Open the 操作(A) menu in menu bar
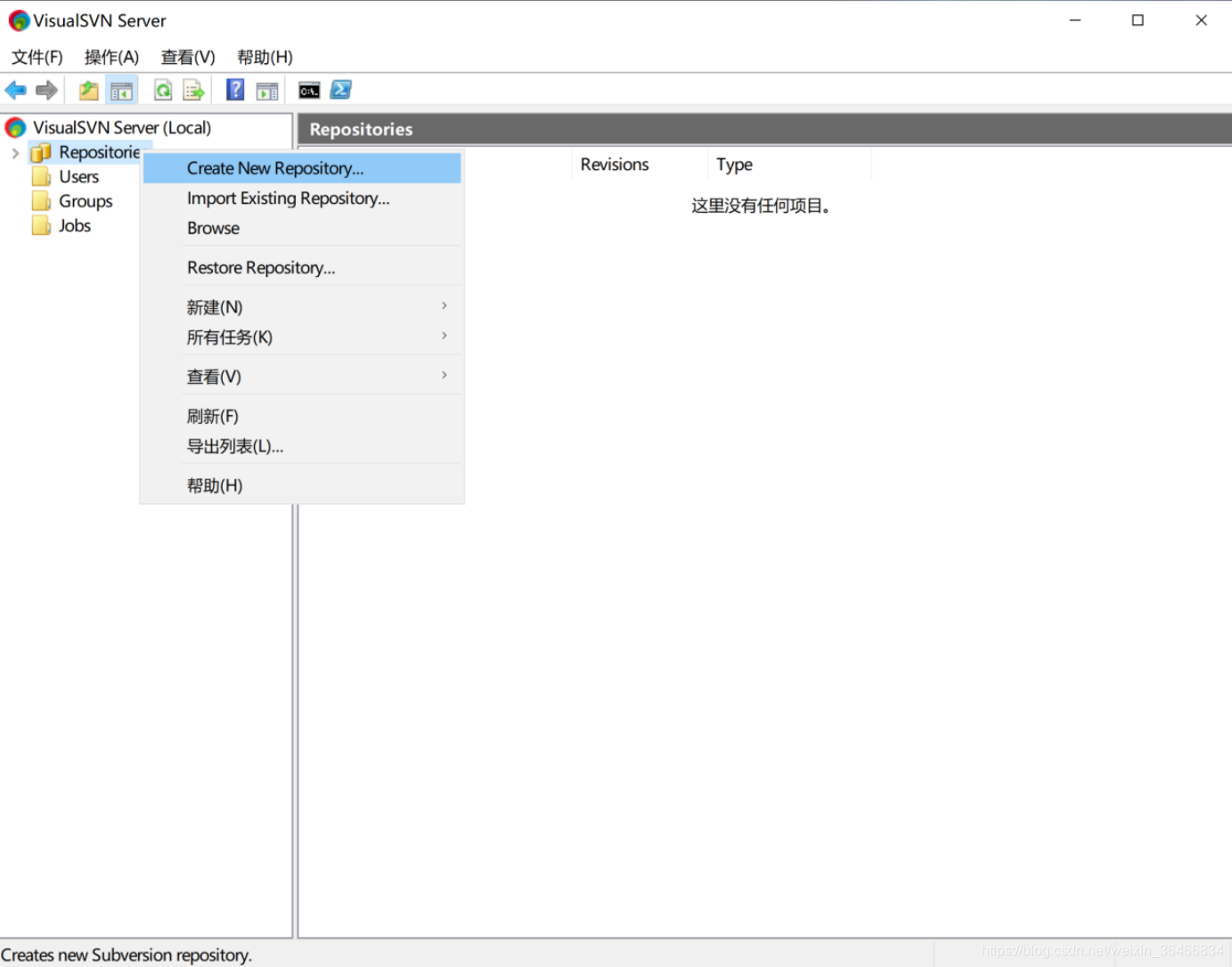The width and height of the screenshot is (1232, 967). [111, 57]
